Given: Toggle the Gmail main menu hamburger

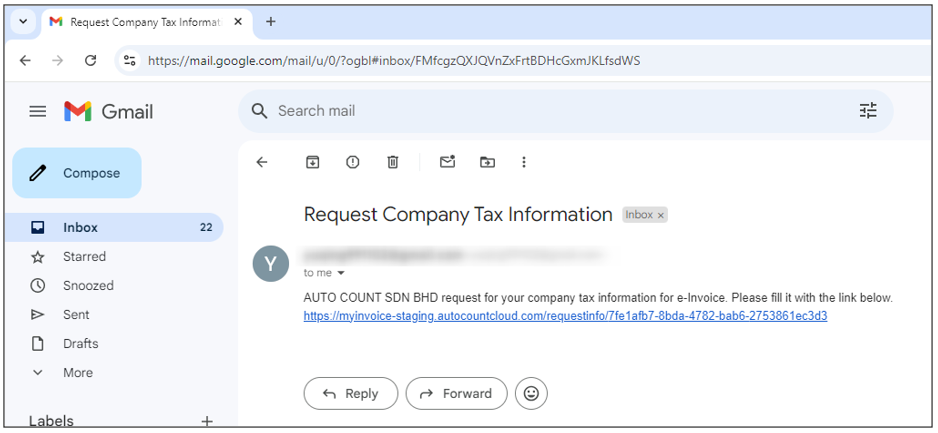Looking at the screenshot, I should [x=38, y=111].
